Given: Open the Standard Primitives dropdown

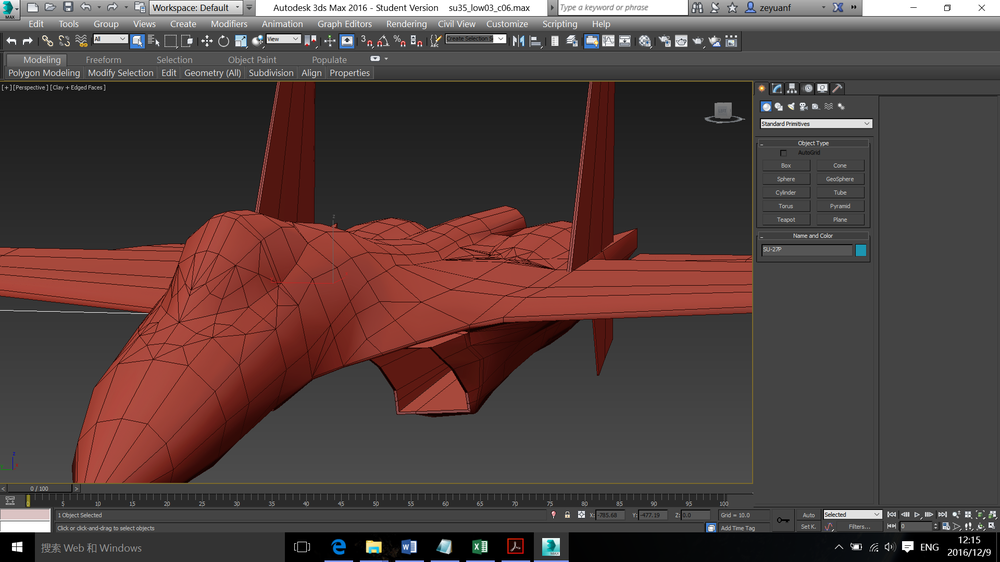Looking at the screenshot, I should tap(815, 124).
